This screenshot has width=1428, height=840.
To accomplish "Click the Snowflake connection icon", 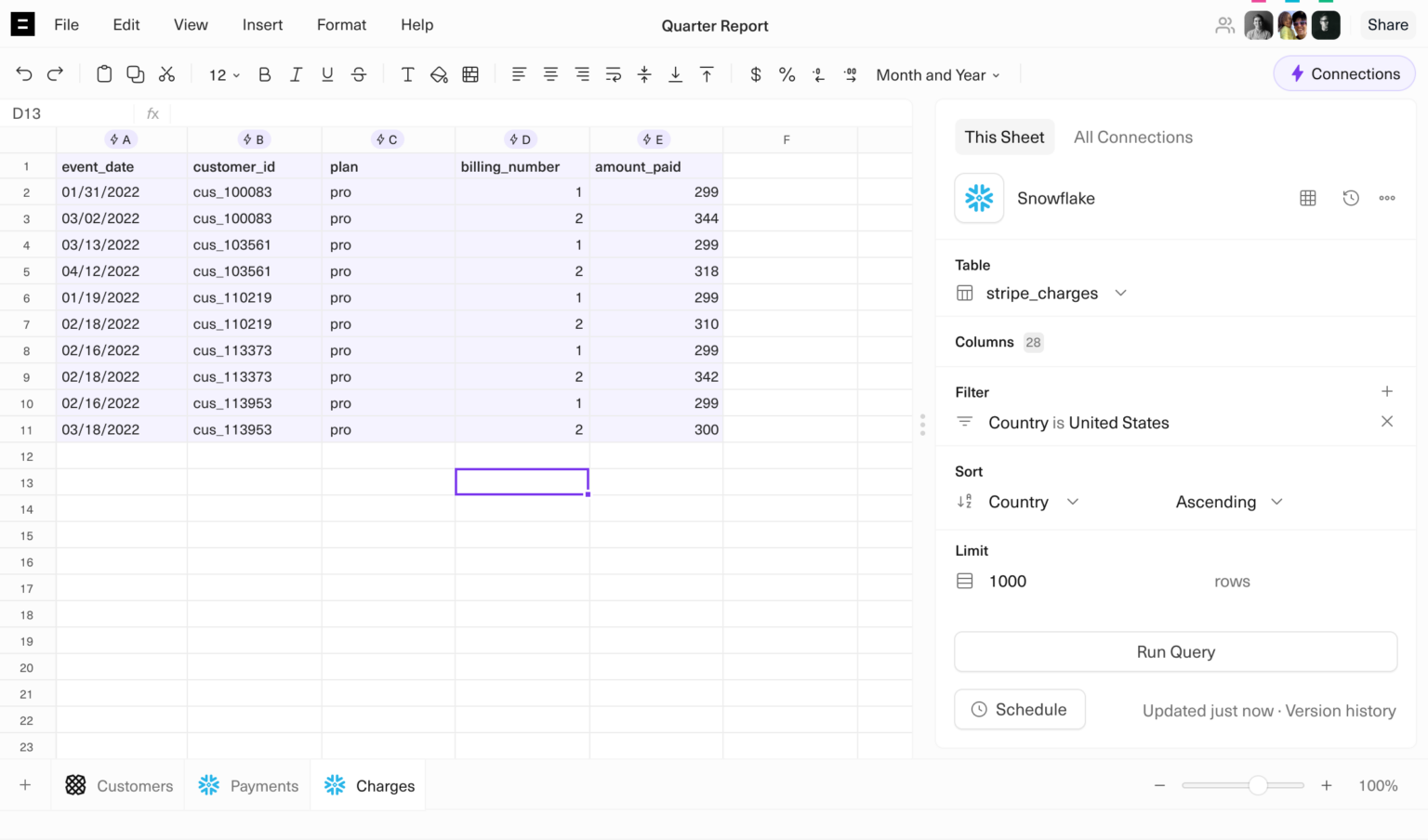I will pyautogui.click(x=979, y=198).
